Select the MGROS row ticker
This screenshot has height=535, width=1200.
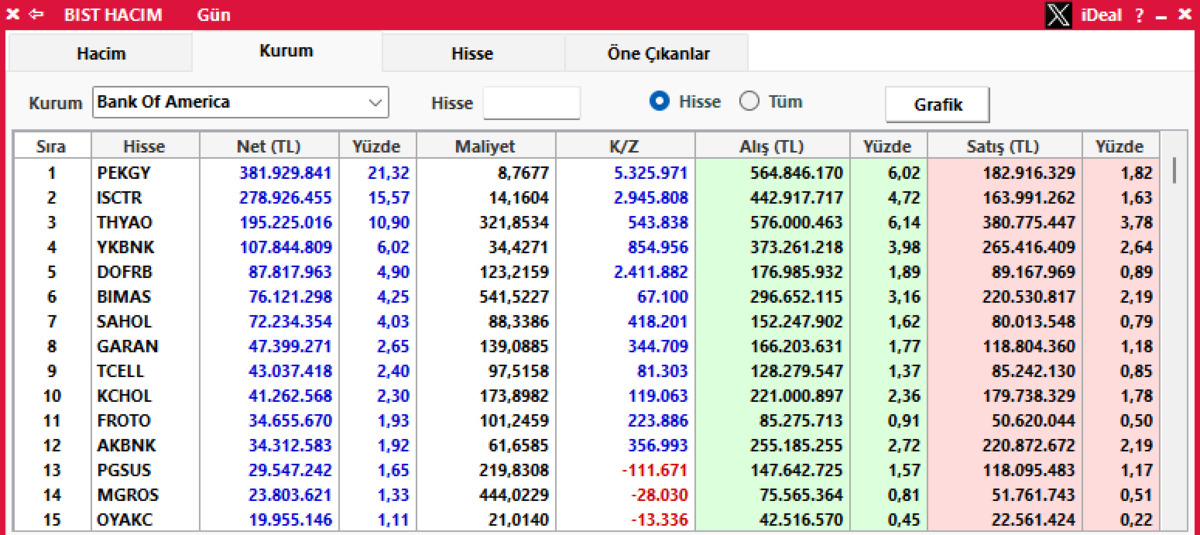coord(127,495)
